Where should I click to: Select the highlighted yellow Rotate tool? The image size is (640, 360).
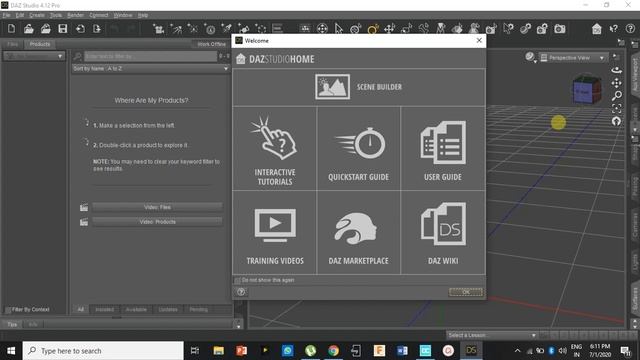(x=372, y=29)
